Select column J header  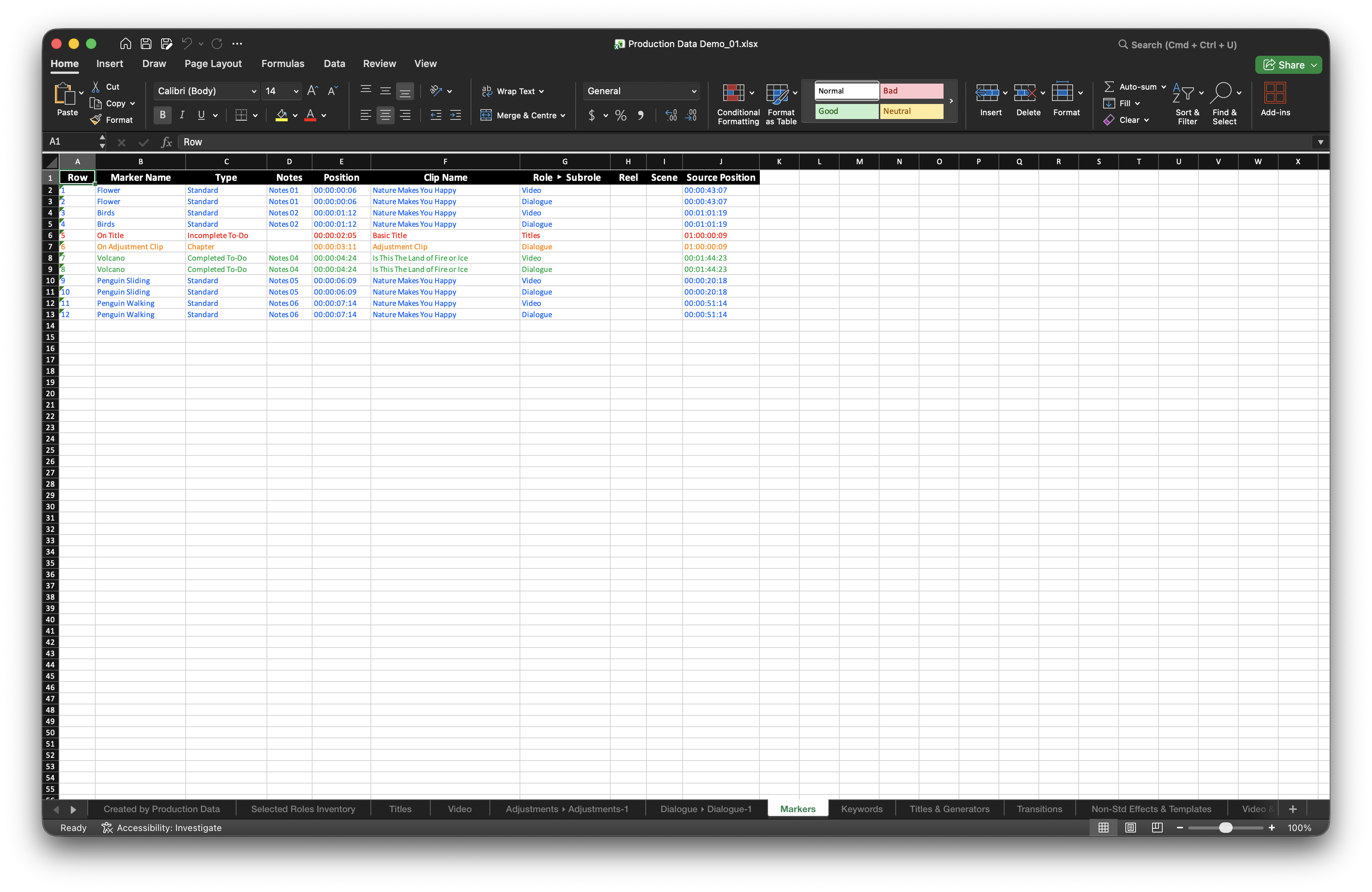point(721,162)
